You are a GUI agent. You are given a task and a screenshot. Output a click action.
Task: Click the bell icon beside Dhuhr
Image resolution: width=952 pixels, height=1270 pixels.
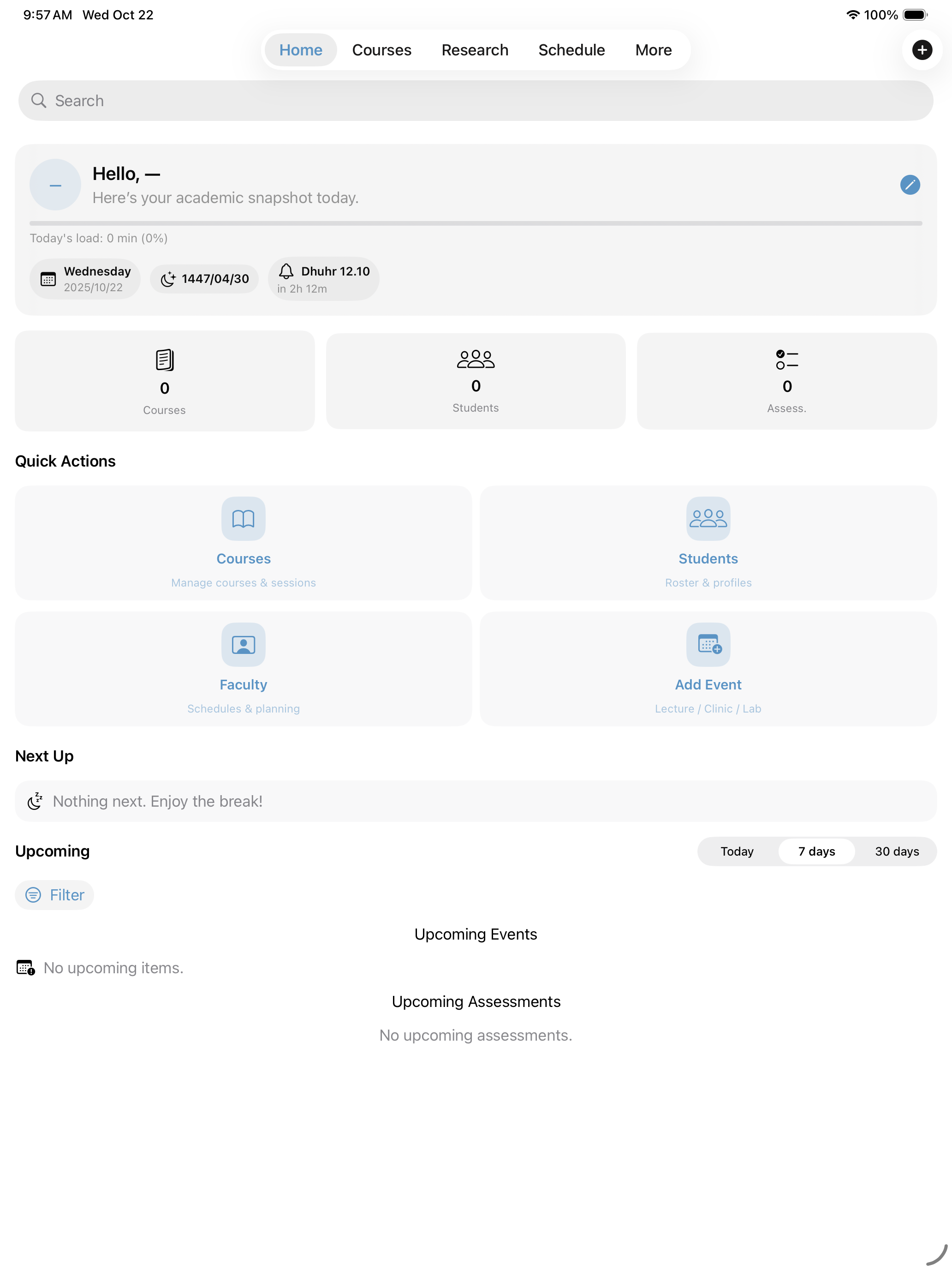click(286, 271)
